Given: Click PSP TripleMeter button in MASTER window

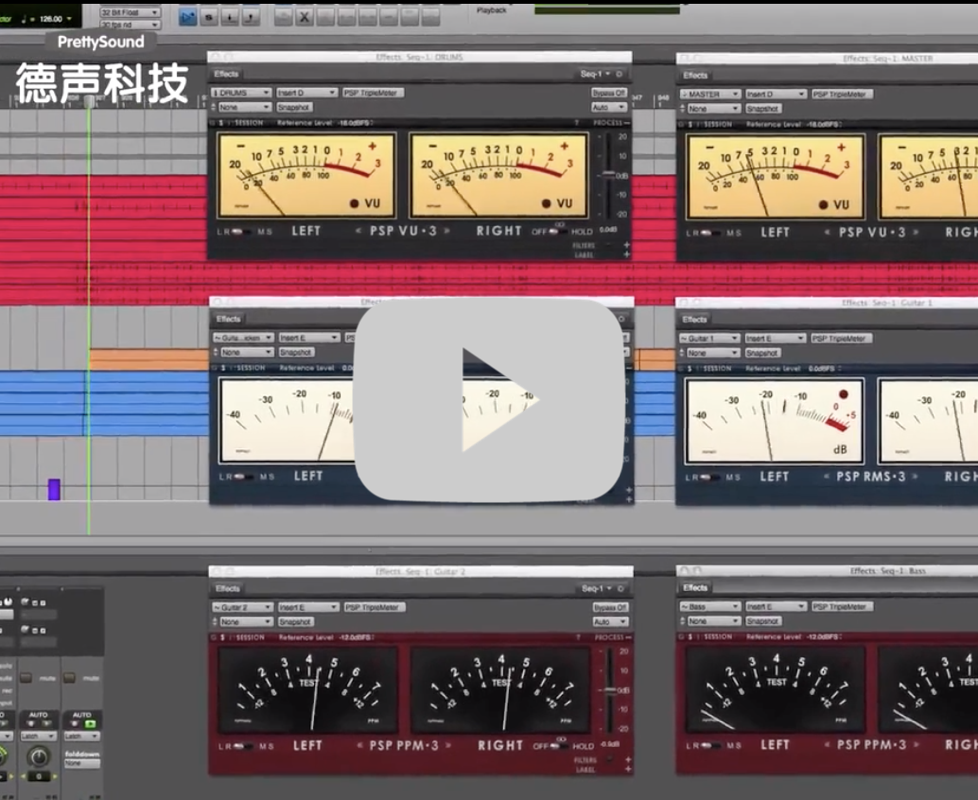Looking at the screenshot, I should tap(842, 94).
